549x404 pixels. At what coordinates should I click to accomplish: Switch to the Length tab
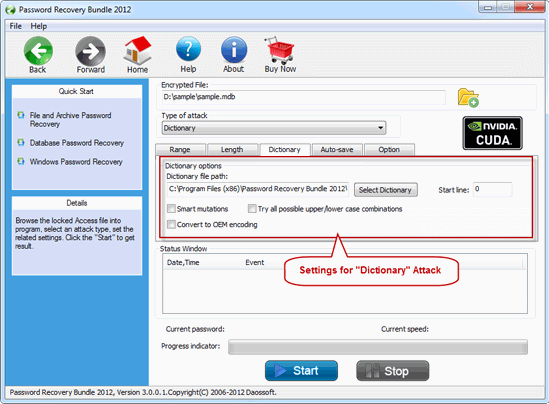[x=232, y=149]
